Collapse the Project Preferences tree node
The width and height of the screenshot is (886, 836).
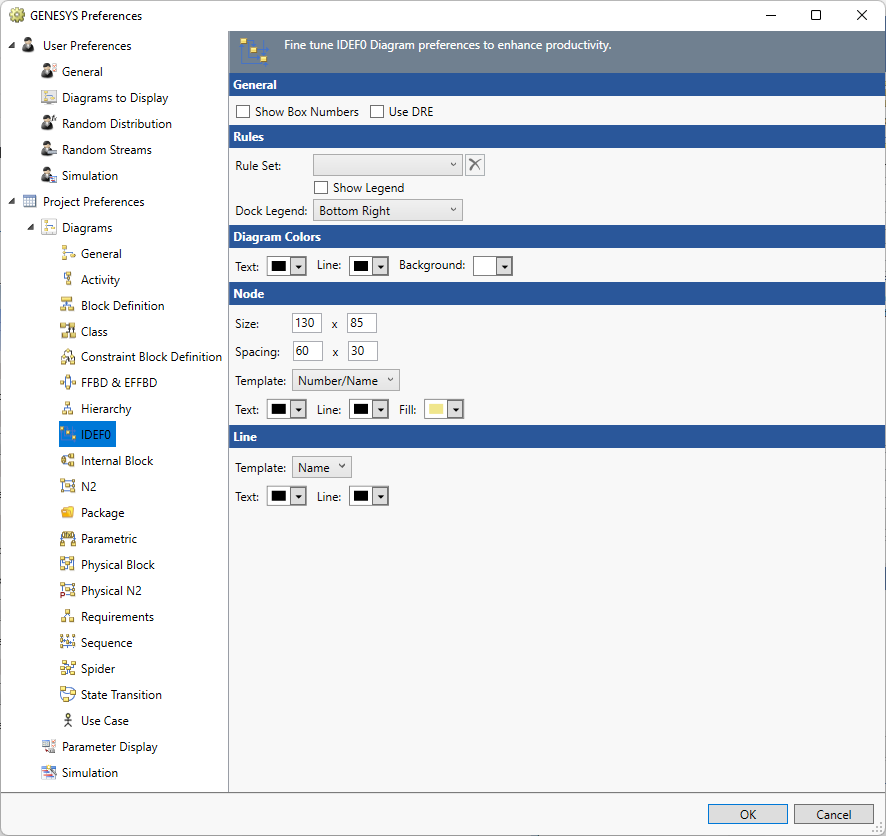13,202
